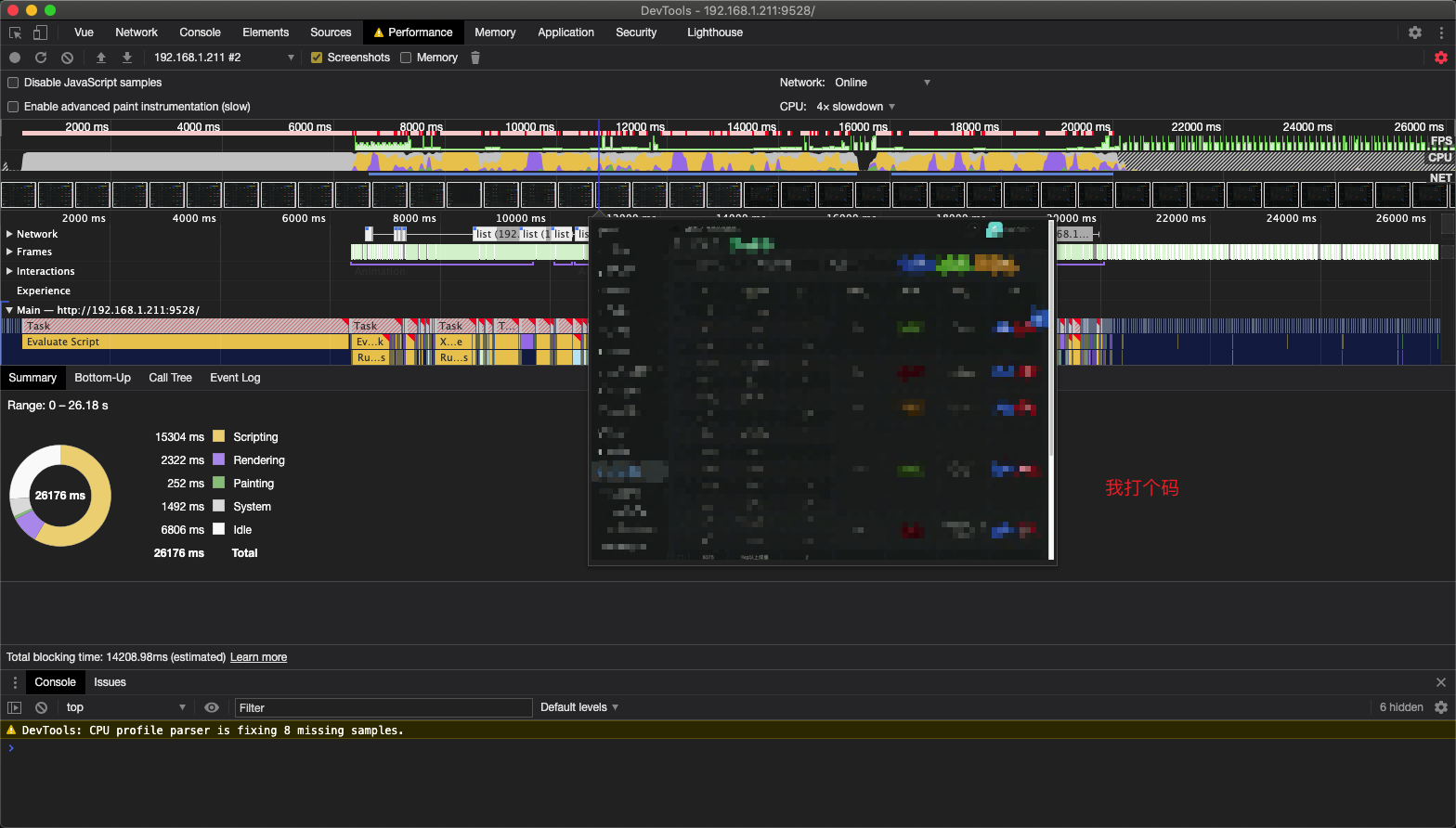Open the CPU 4× slowdown dropdown

(856, 107)
